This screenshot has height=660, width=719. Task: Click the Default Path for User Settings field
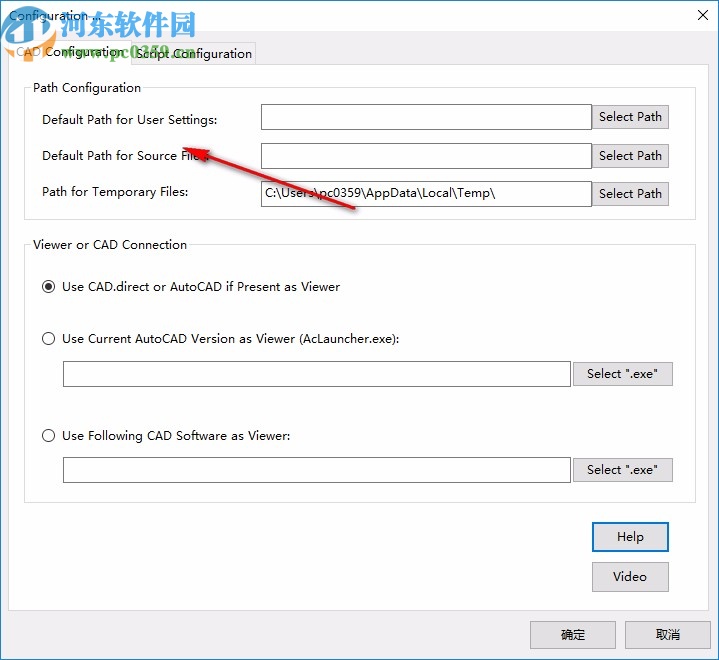coord(426,117)
